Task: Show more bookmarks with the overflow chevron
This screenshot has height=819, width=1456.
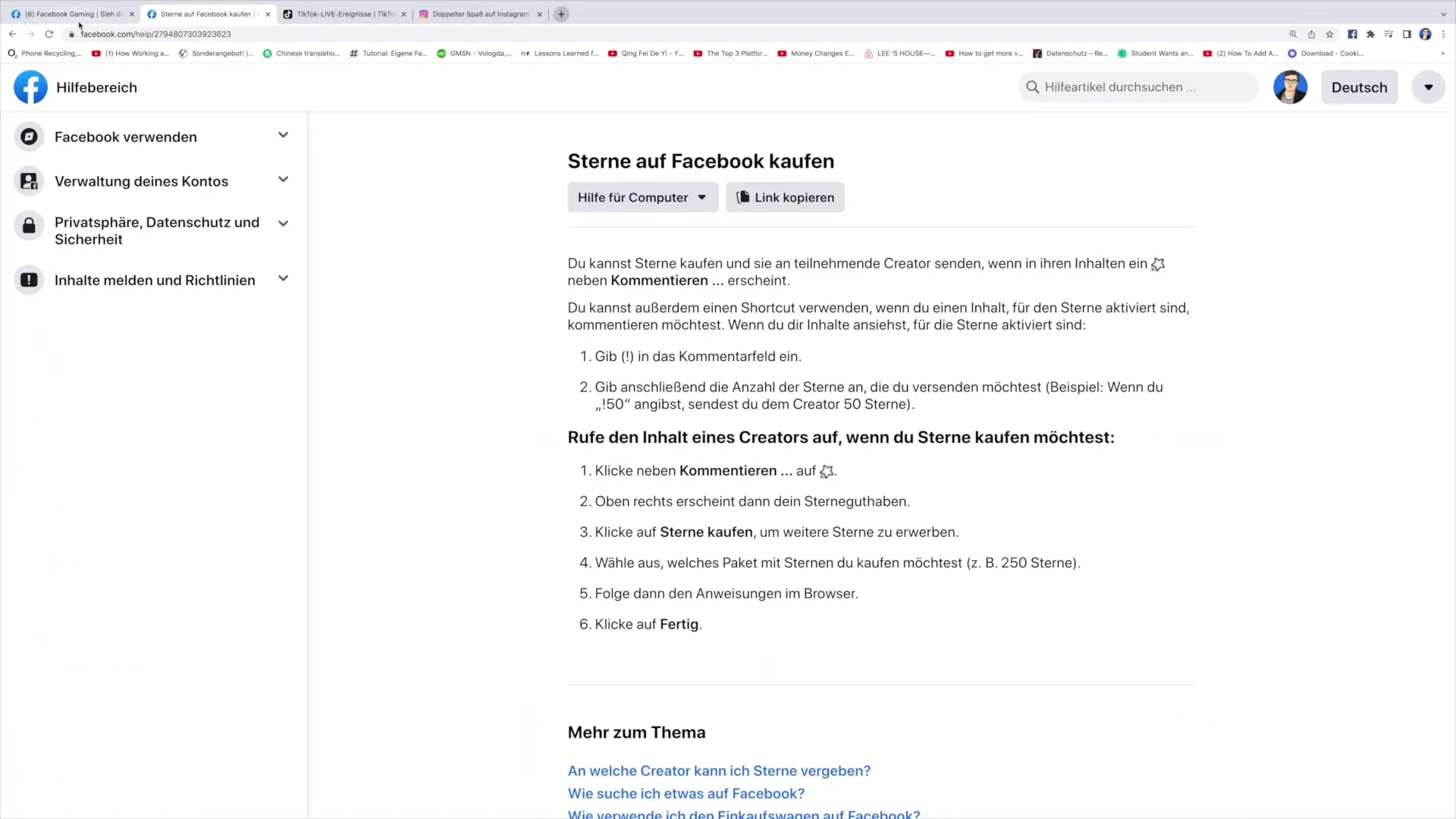Action: pyautogui.click(x=1443, y=53)
